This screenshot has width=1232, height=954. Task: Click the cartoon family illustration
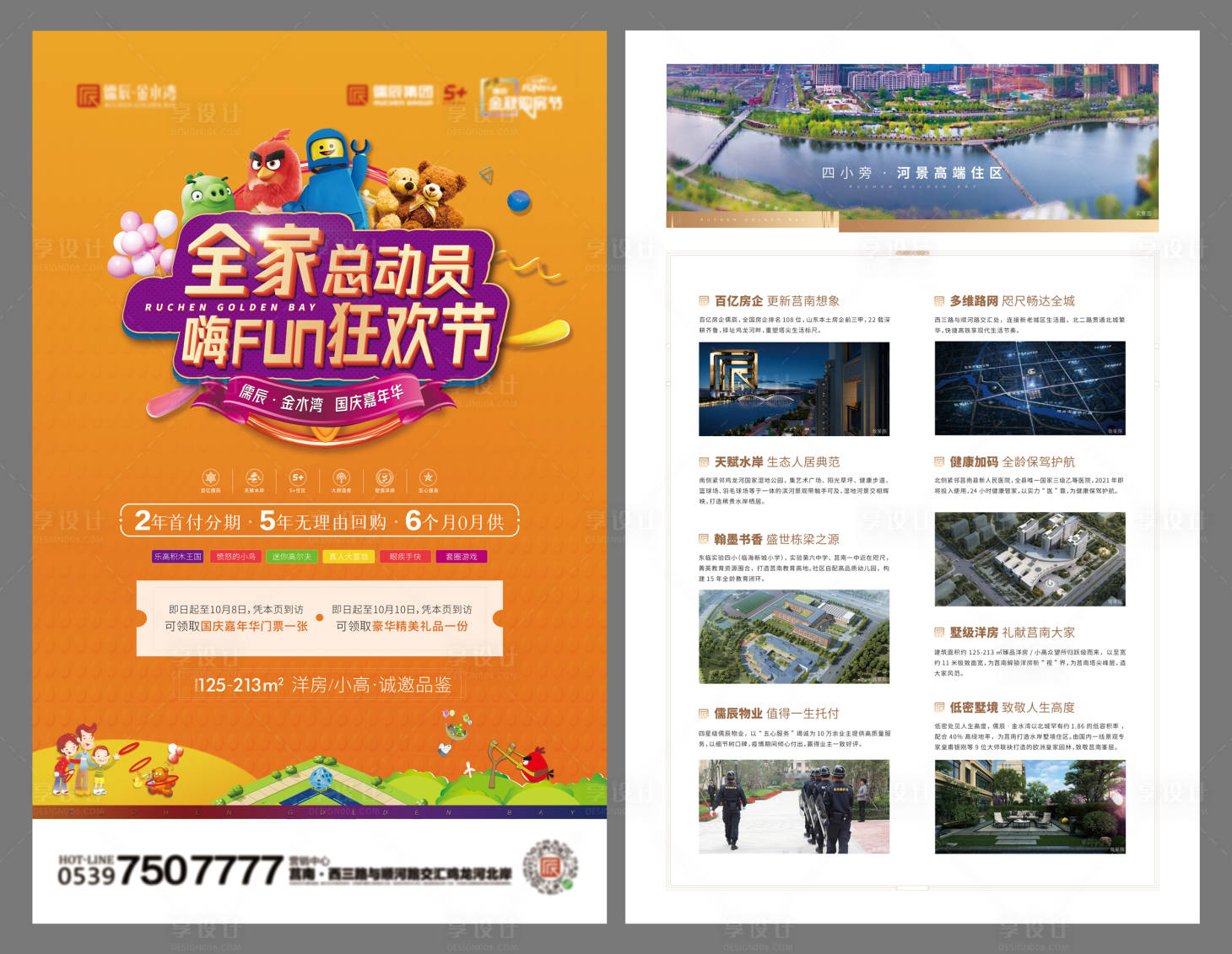pos(81,760)
